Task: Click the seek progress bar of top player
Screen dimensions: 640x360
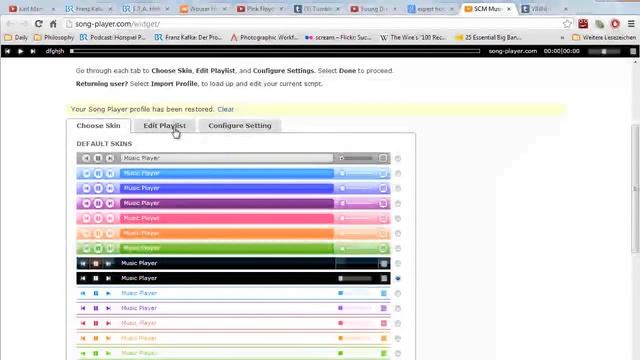Action: point(276,51)
